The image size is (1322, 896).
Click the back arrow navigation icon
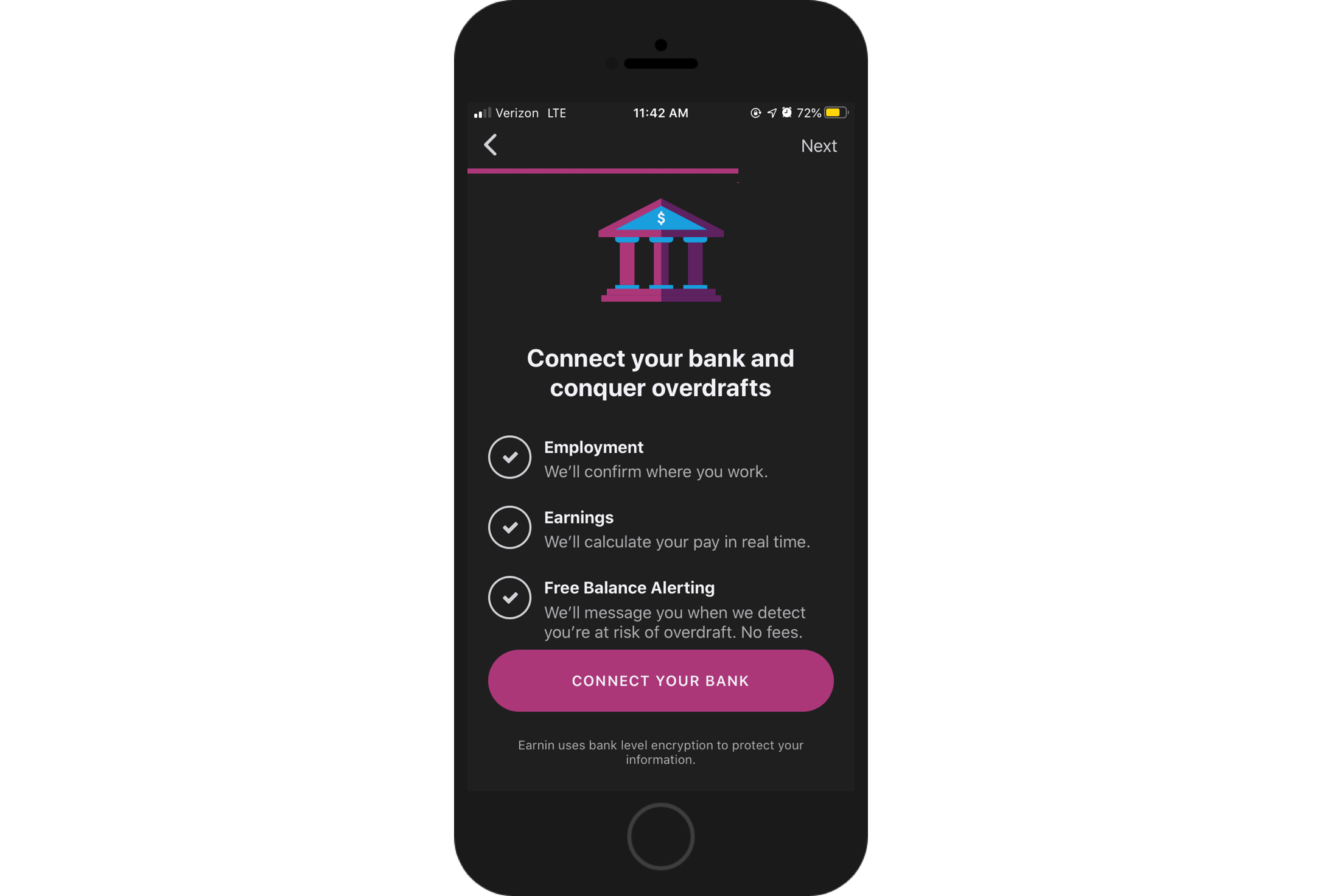tap(490, 146)
